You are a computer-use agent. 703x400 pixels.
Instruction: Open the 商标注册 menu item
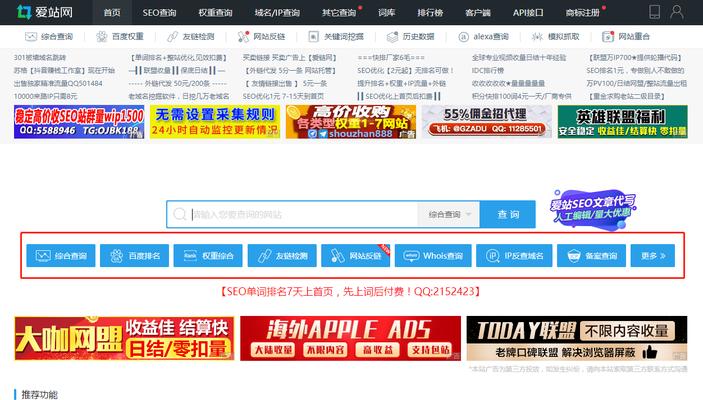click(582, 13)
